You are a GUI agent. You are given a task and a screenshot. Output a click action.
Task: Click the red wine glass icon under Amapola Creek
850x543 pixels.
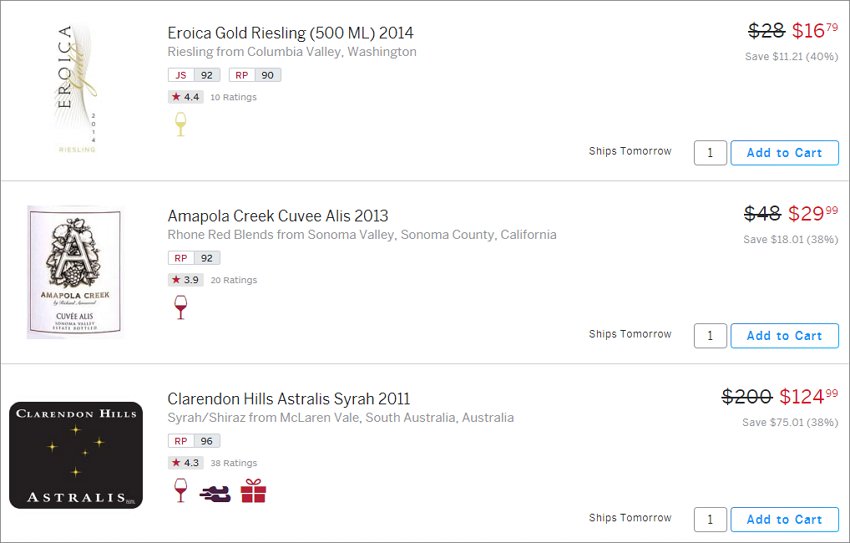click(x=181, y=307)
